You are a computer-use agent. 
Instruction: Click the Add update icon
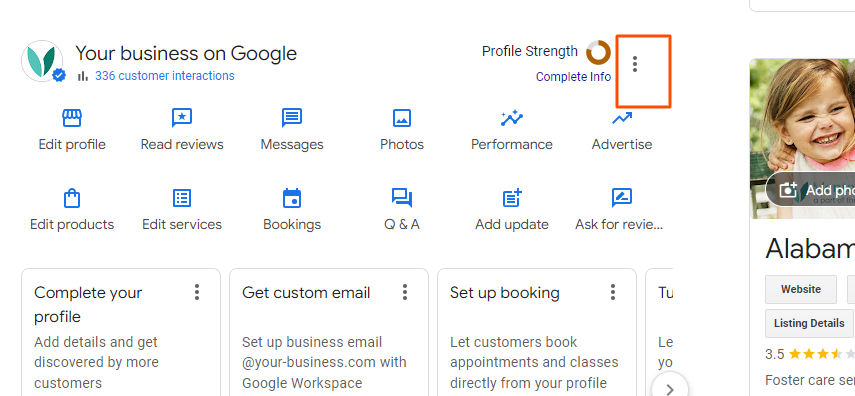click(512, 198)
